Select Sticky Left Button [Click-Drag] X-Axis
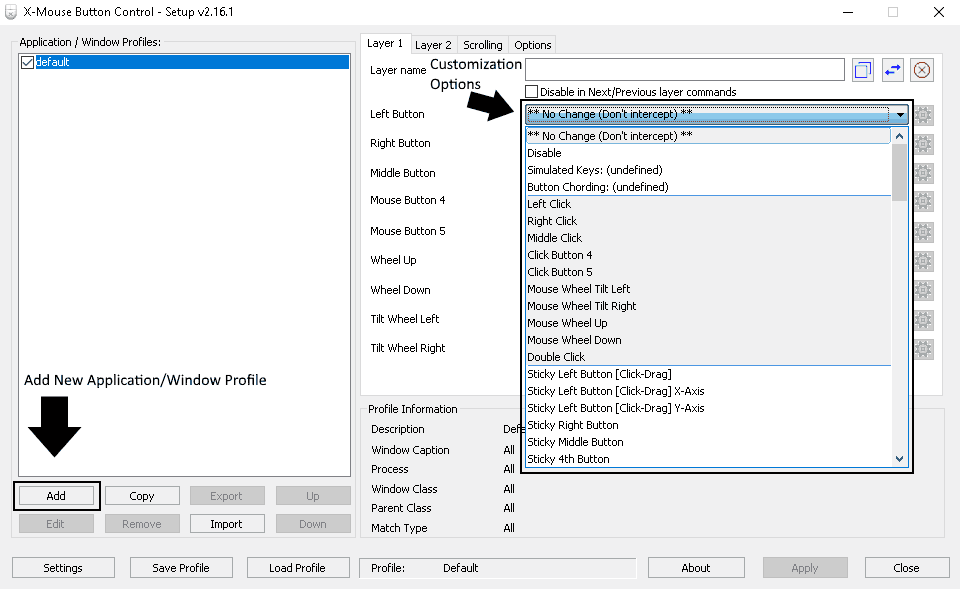960x589 pixels. point(708,391)
